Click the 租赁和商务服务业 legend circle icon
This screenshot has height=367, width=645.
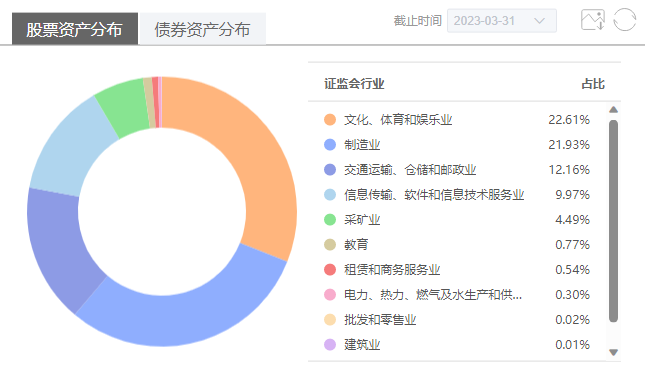pos(330,269)
